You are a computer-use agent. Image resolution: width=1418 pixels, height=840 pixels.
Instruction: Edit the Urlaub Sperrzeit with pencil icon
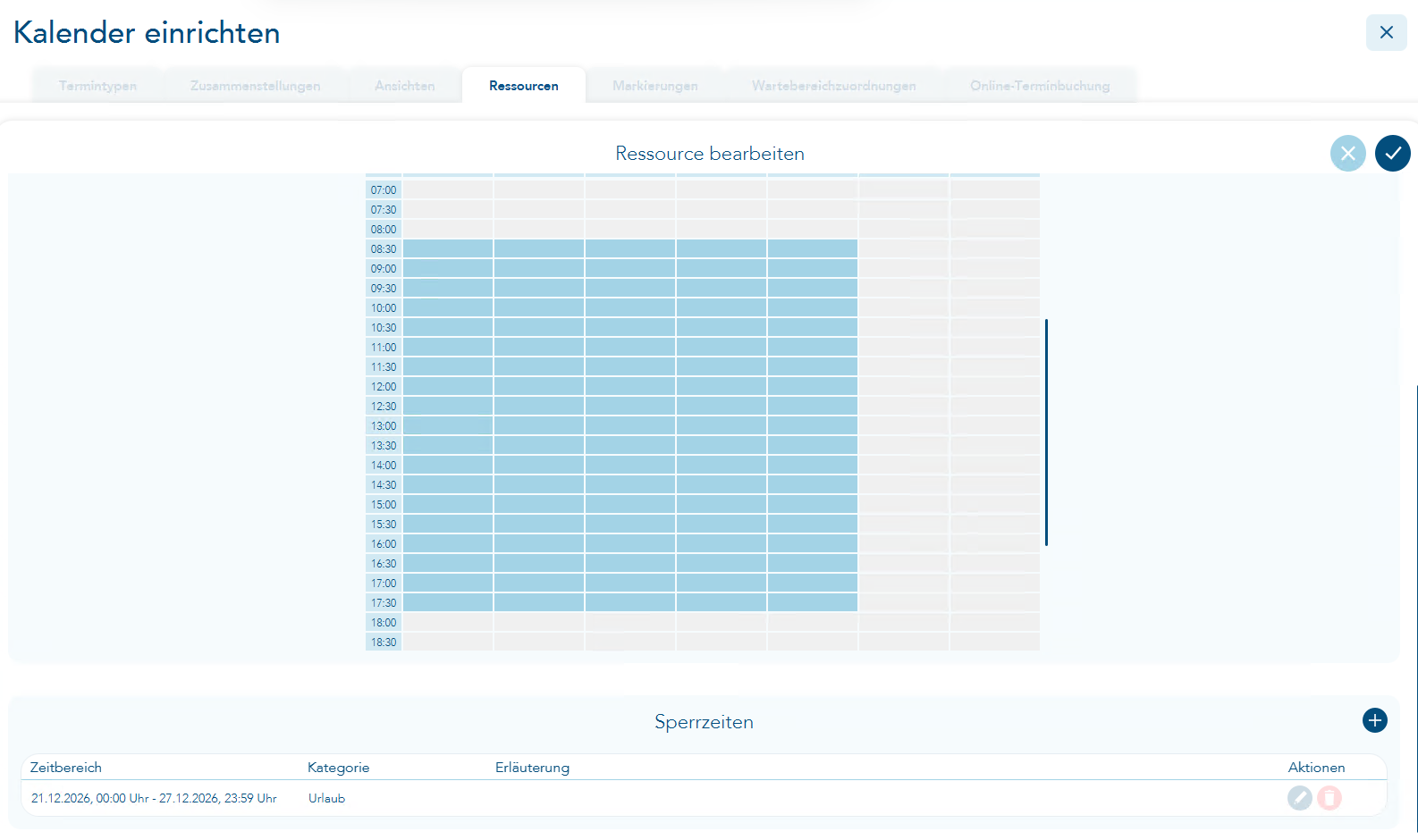coord(1299,798)
